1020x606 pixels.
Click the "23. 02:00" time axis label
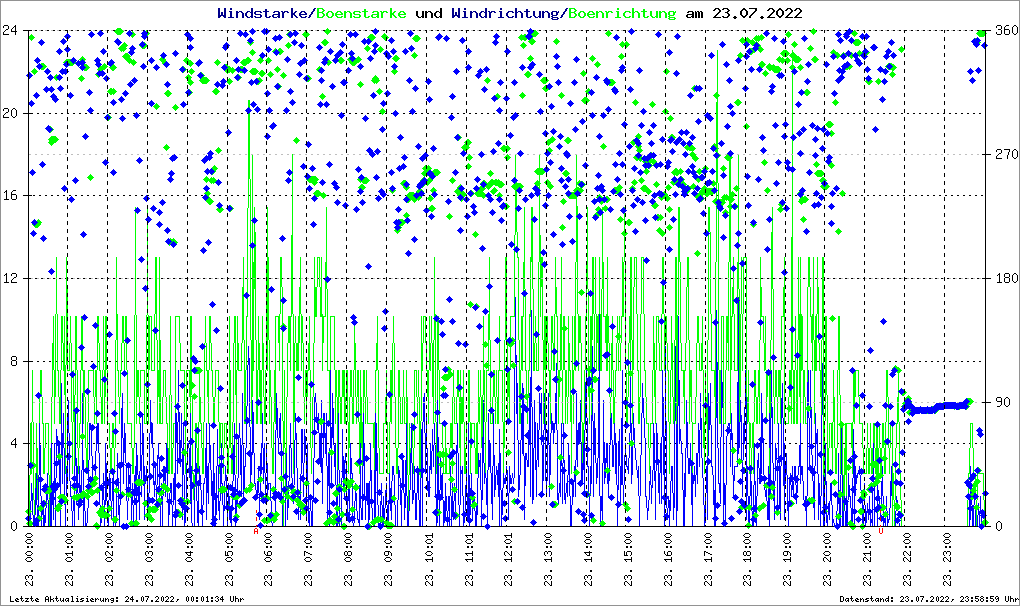click(109, 559)
